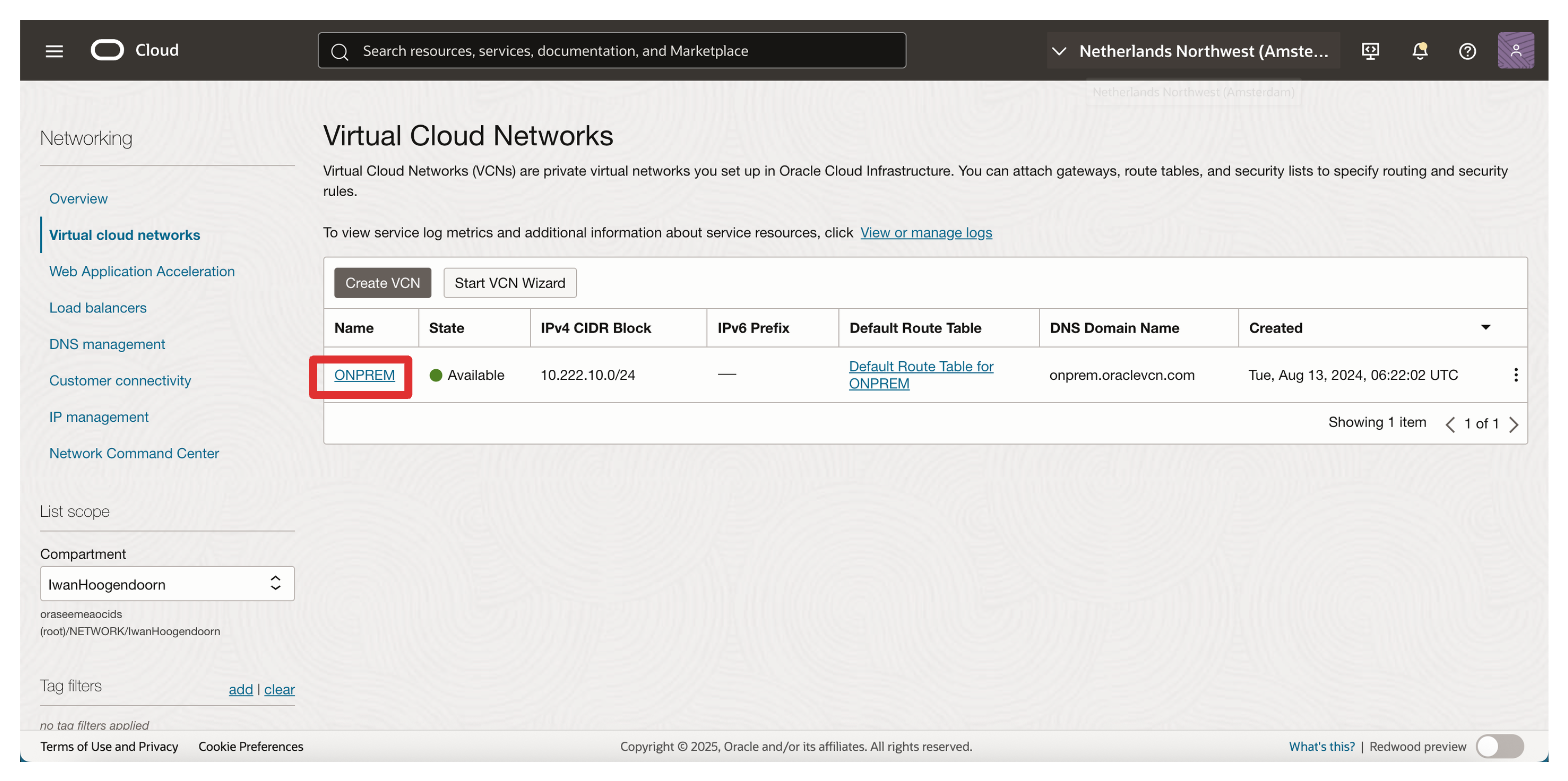Screen dimensions: 1568x781
Task: Open the user profile avatar
Action: pos(1515,51)
